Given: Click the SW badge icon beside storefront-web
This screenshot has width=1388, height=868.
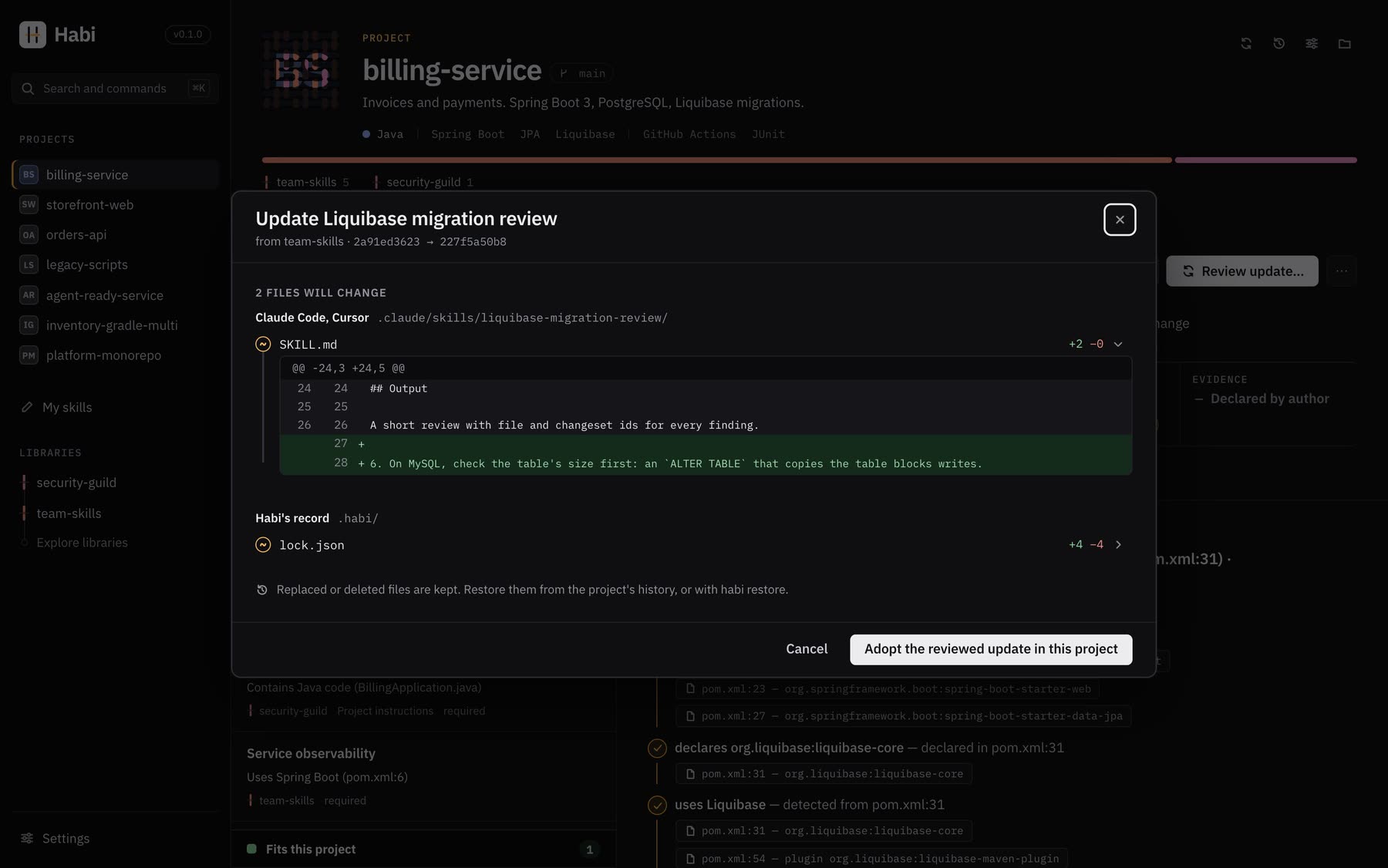Looking at the screenshot, I should coord(29,205).
